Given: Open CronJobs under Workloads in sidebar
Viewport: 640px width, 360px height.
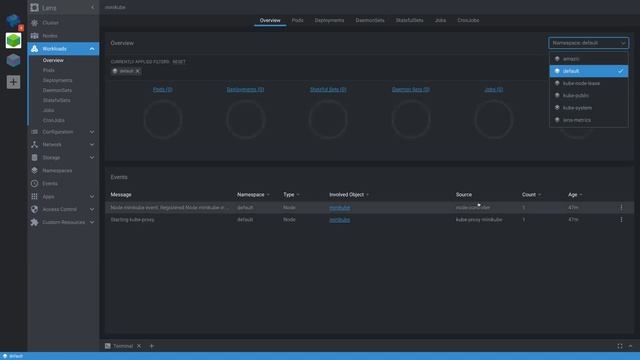Looking at the screenshot, I should pyautogui.click(x=53, y=120).
